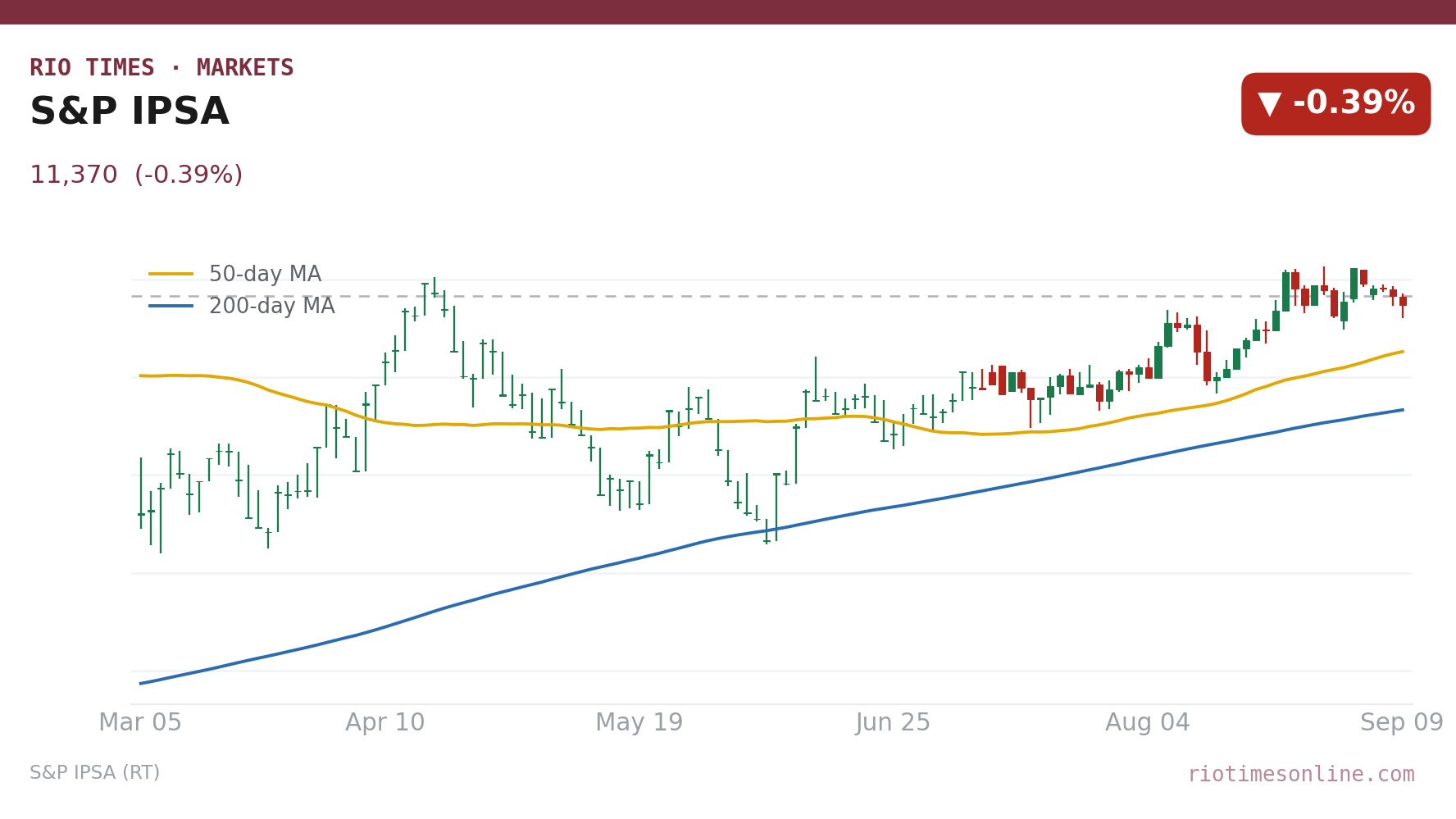Click the Aug 04 axis date label
Screen dimensions: 1456x819
[x=1148, y=723]
